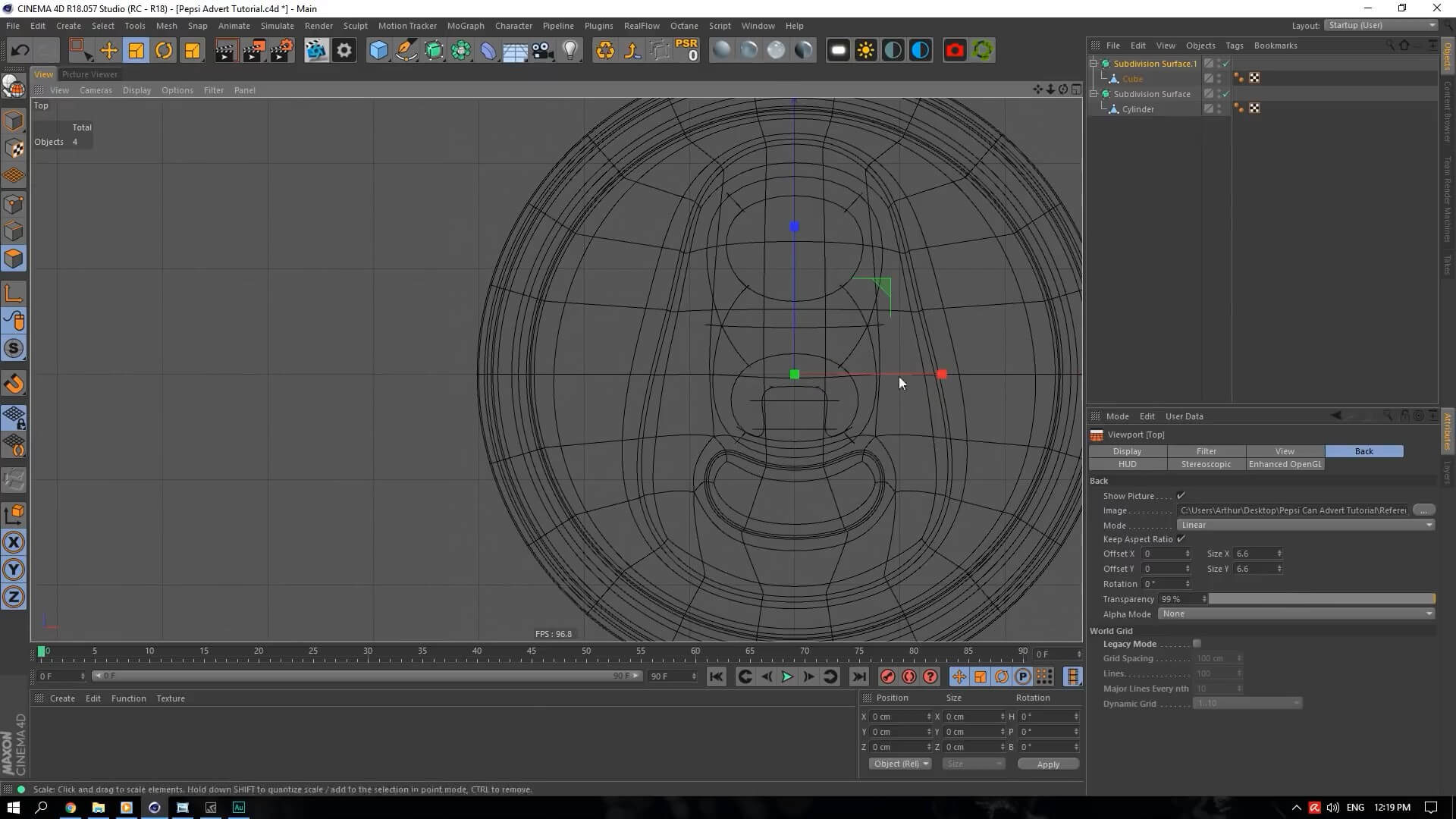Toggle Keep Aspect Ratio checkbox
The height and width of the screenshot is (819, 1456).
point(1181,539)
